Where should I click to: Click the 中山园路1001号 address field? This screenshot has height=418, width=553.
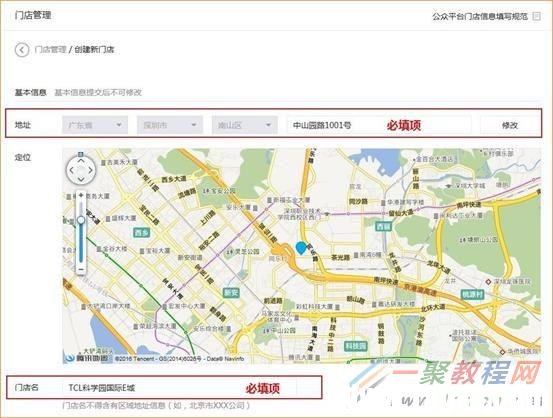pos(379,125)
